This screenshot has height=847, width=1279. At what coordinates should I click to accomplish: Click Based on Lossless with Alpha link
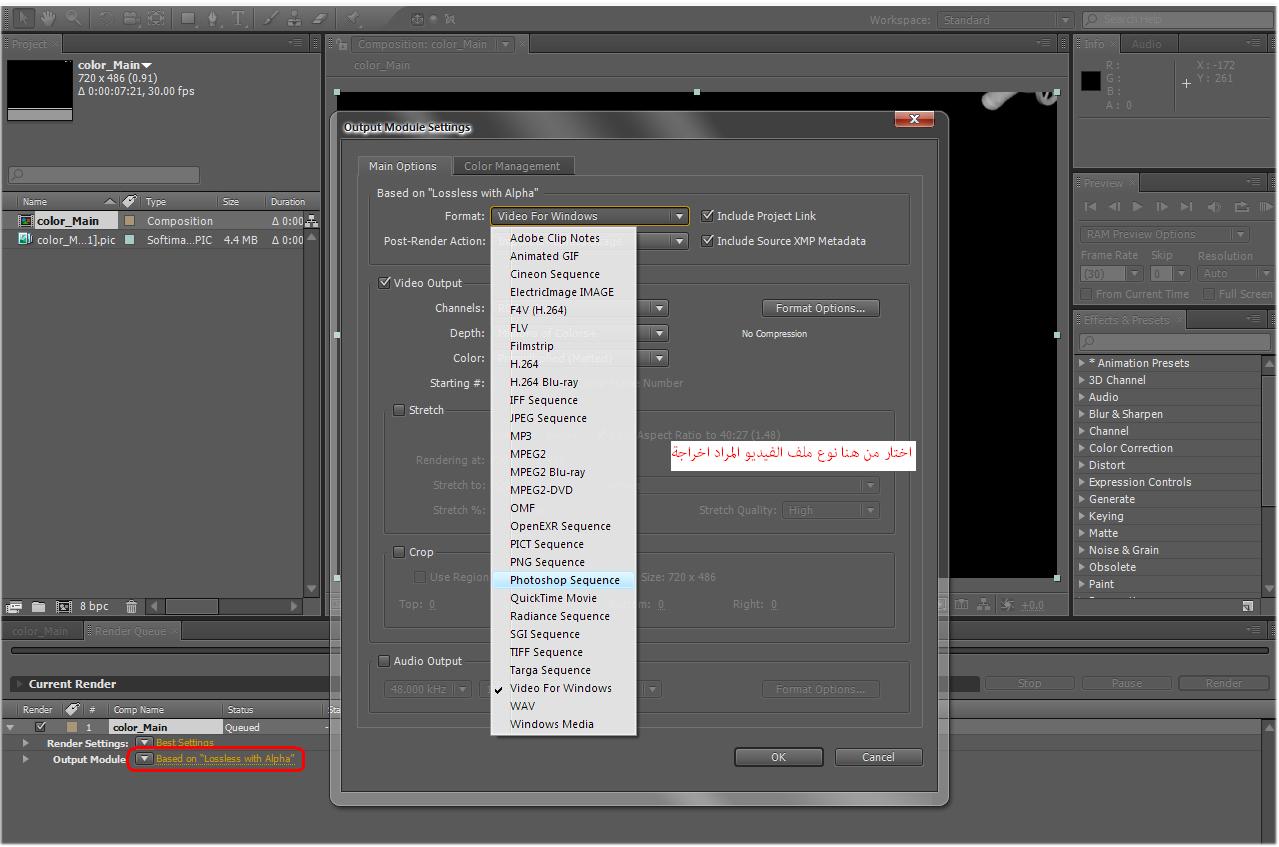[225, 759]
